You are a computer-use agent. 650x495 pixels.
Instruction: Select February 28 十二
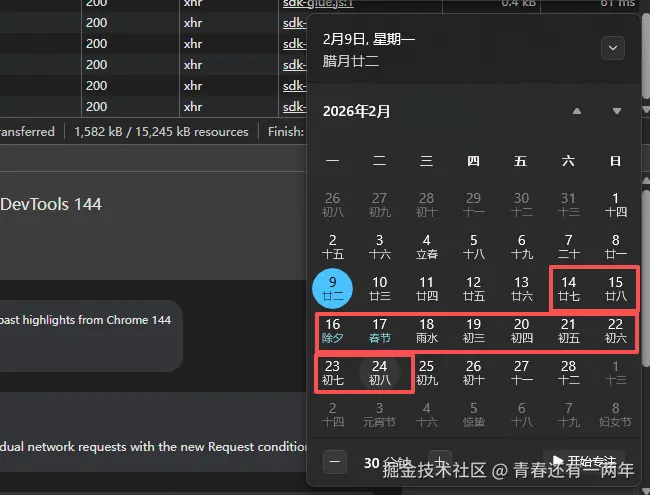coord(568,372)
